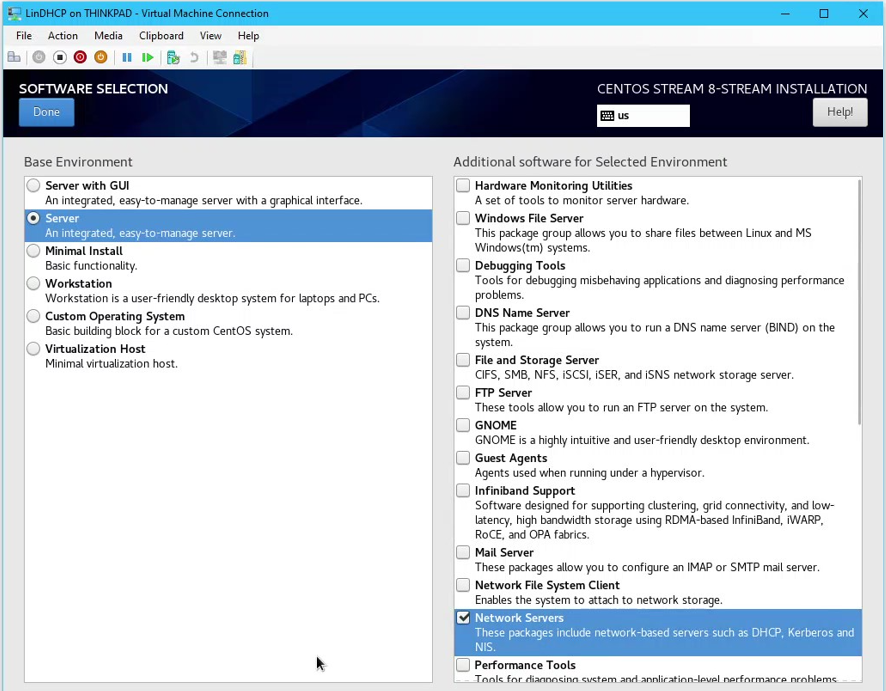Check Windows File Server
886x691 pixels.
click(x=463, y=218)
